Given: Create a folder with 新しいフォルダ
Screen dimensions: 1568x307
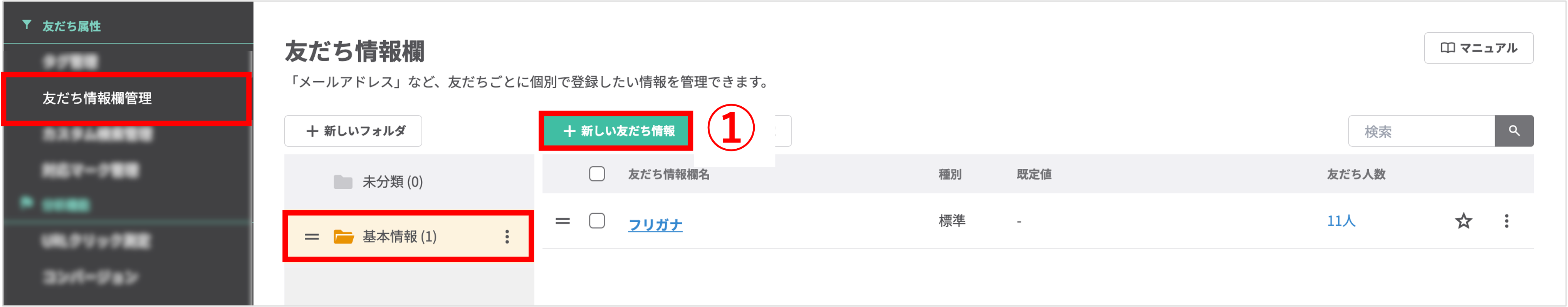Looking at the screenshot, I should click(353, 131).
